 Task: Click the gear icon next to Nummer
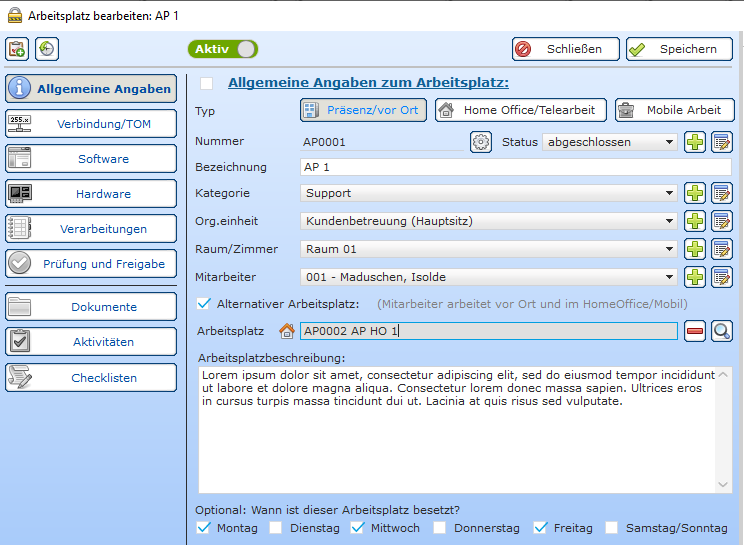point(481,142)
